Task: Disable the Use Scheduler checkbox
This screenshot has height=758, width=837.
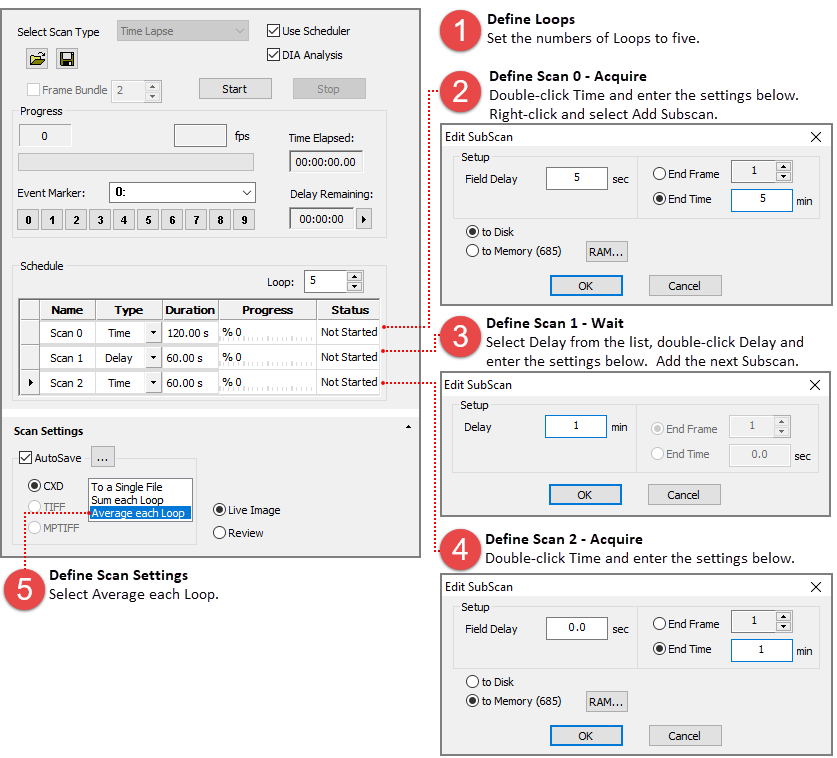Action: 275,31
